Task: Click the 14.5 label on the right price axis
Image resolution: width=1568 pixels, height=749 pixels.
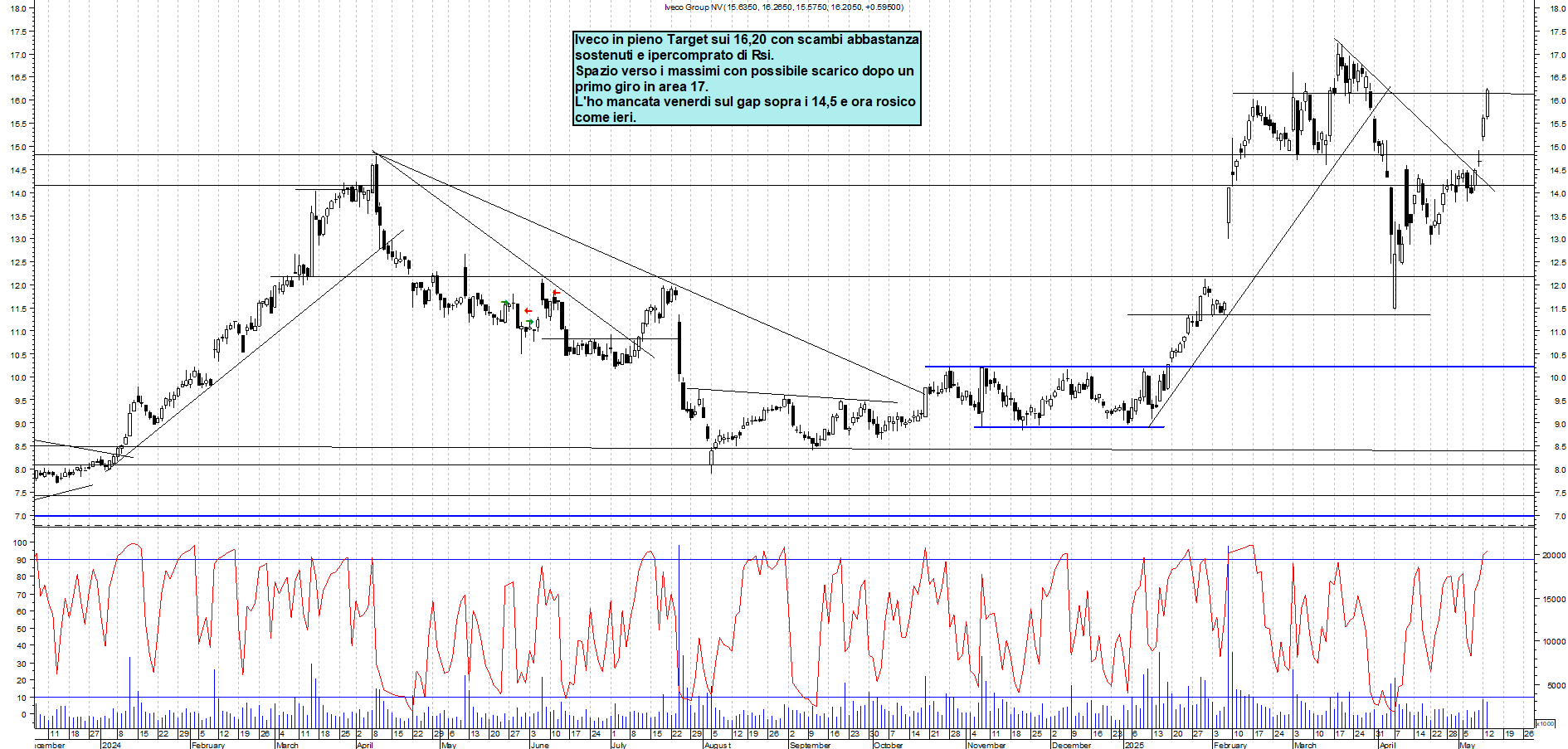Action: 1558,171
